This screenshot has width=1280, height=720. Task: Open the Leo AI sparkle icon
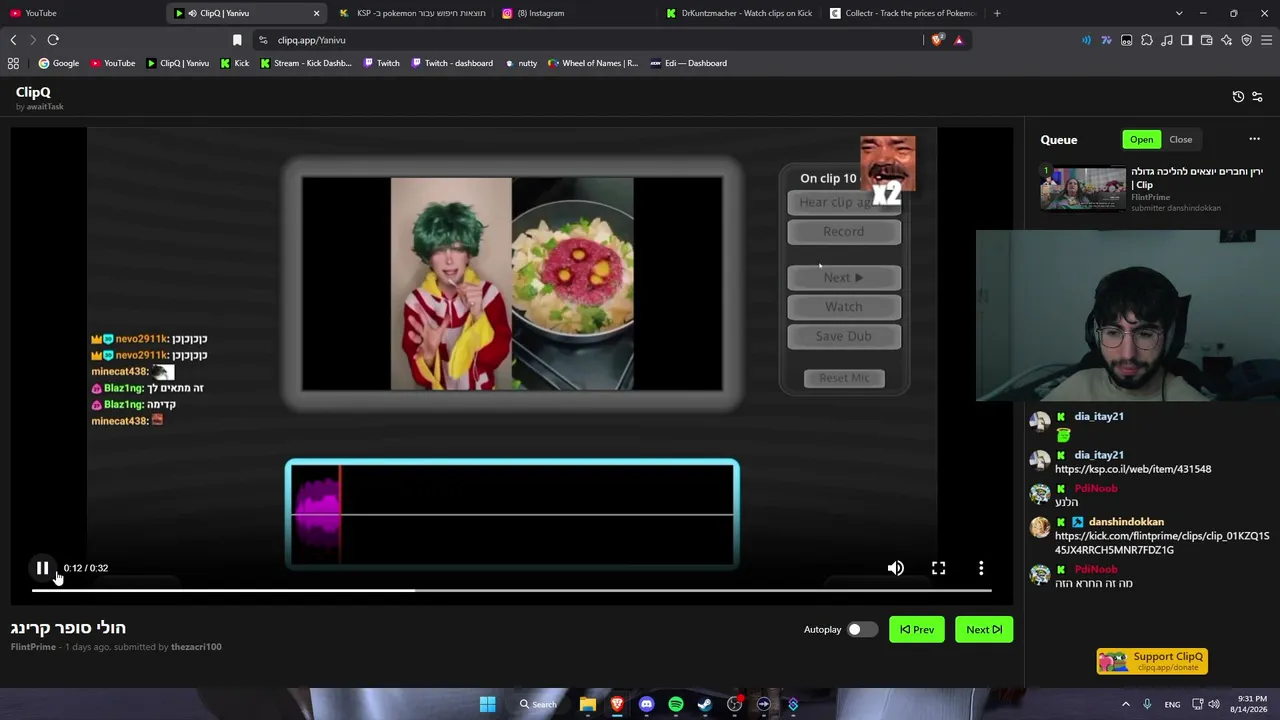point(1226,40)
